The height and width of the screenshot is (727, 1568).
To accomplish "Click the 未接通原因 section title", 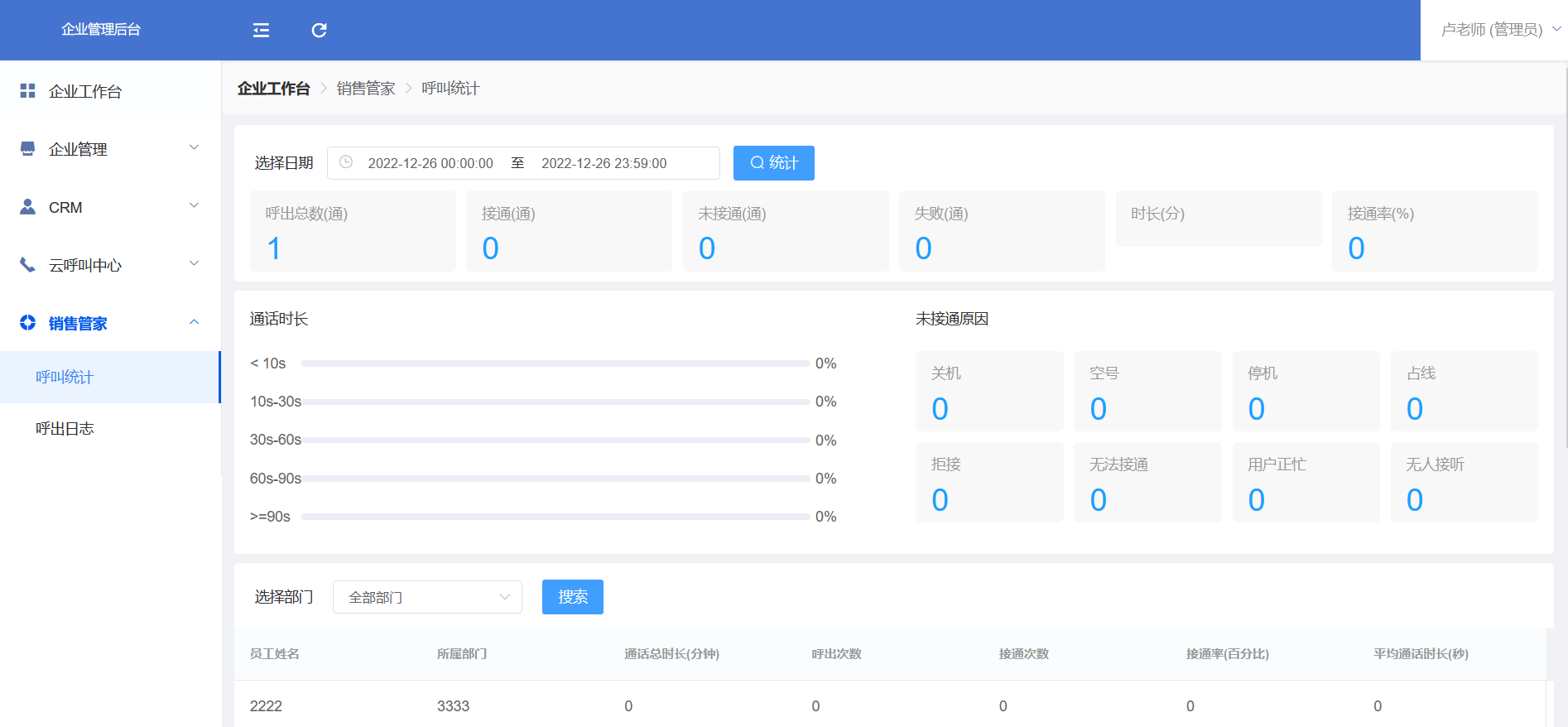I will coord(952,319).
